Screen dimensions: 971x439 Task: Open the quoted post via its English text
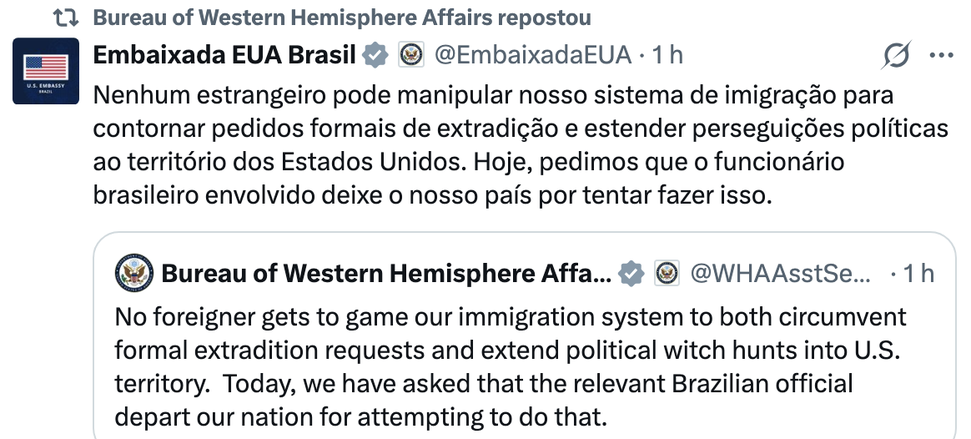510,366
